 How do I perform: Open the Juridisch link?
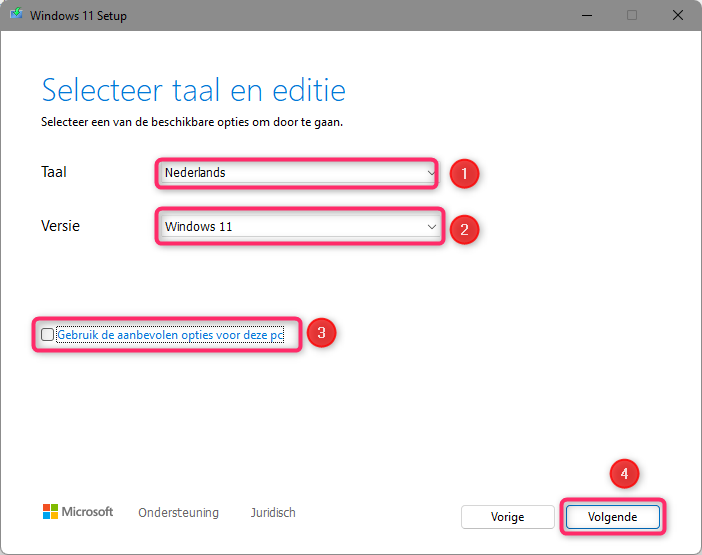click(x=273, y=512)
